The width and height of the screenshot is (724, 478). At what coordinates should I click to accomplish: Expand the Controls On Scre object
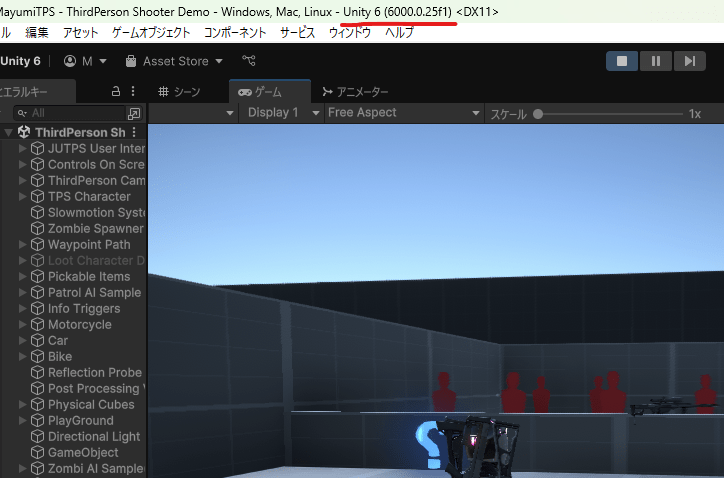[22, 164]
